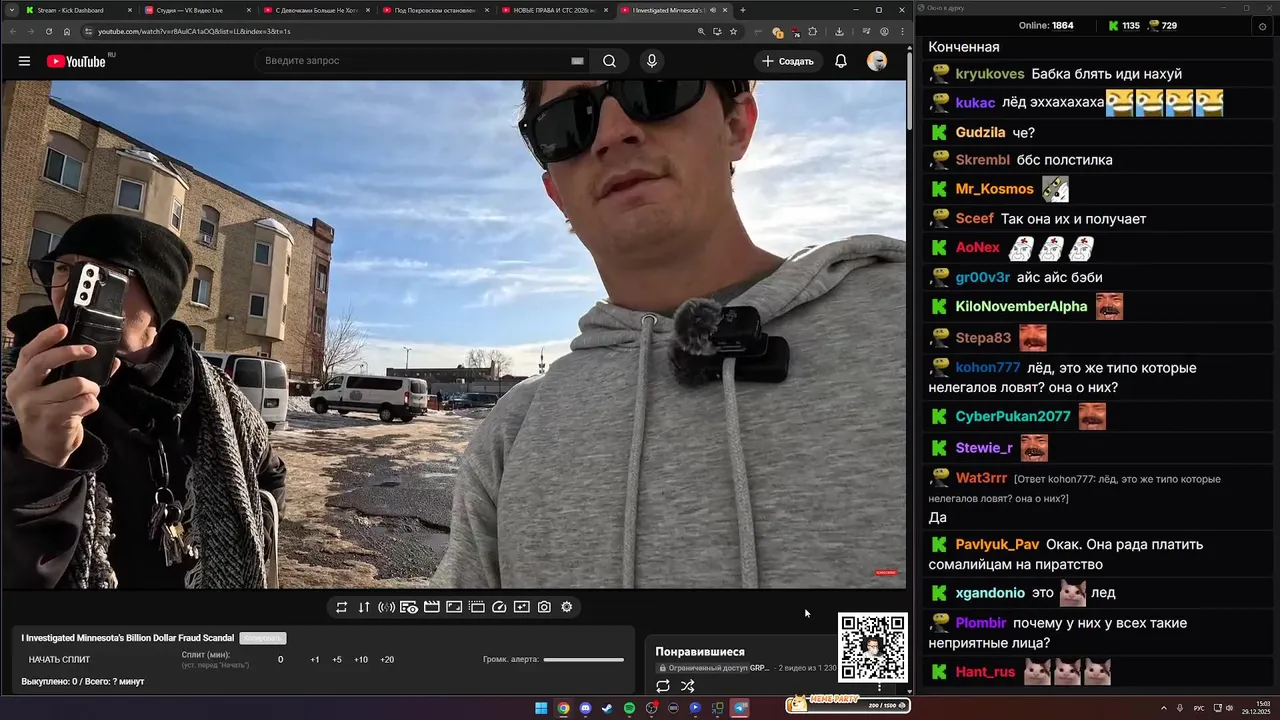1280x720 pixels.
Task: Open Steam from the taskbar
Action: pyautogui.click(x=607, y=708)
